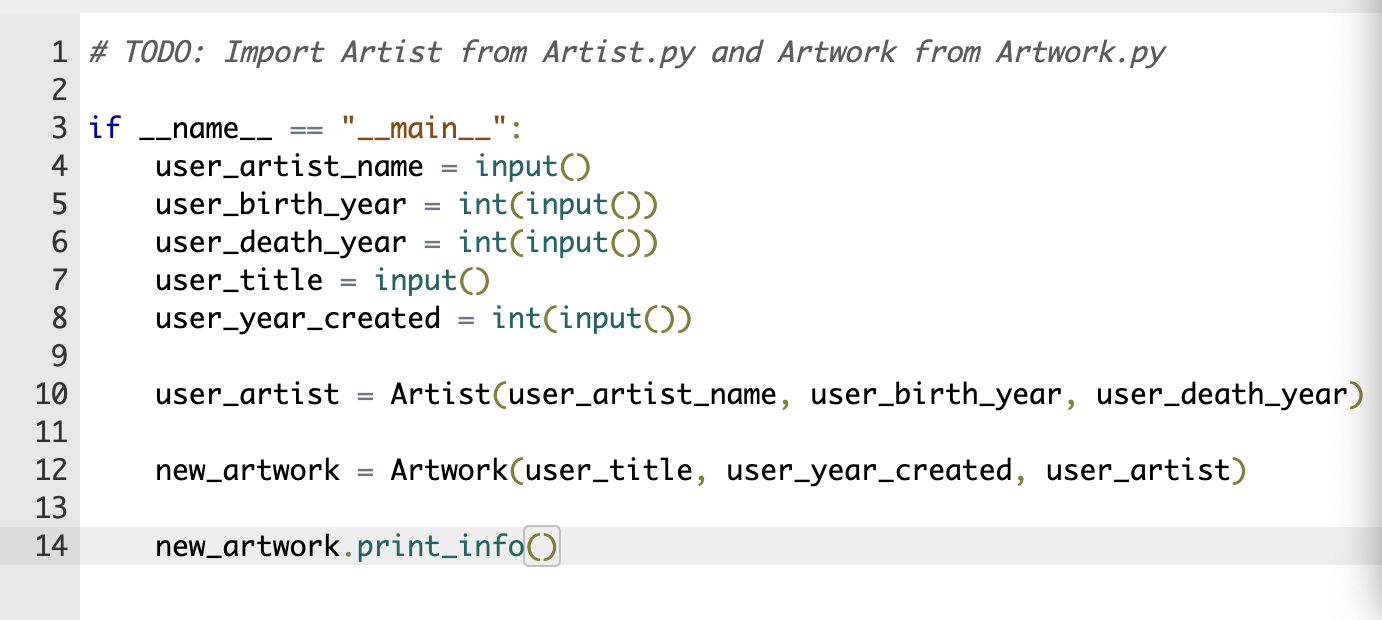Click the __name__ identifier on line 3
1382x620 pixels.
click(x=204, y=128)
